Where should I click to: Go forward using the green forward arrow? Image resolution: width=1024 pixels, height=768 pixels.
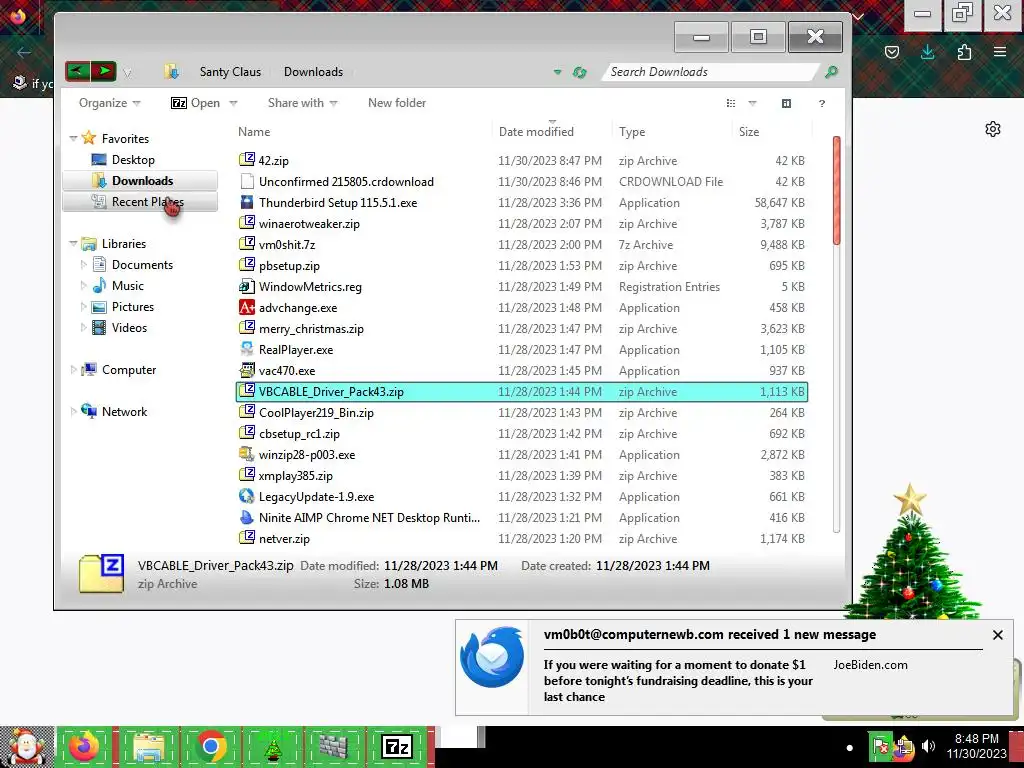point(103,71)
